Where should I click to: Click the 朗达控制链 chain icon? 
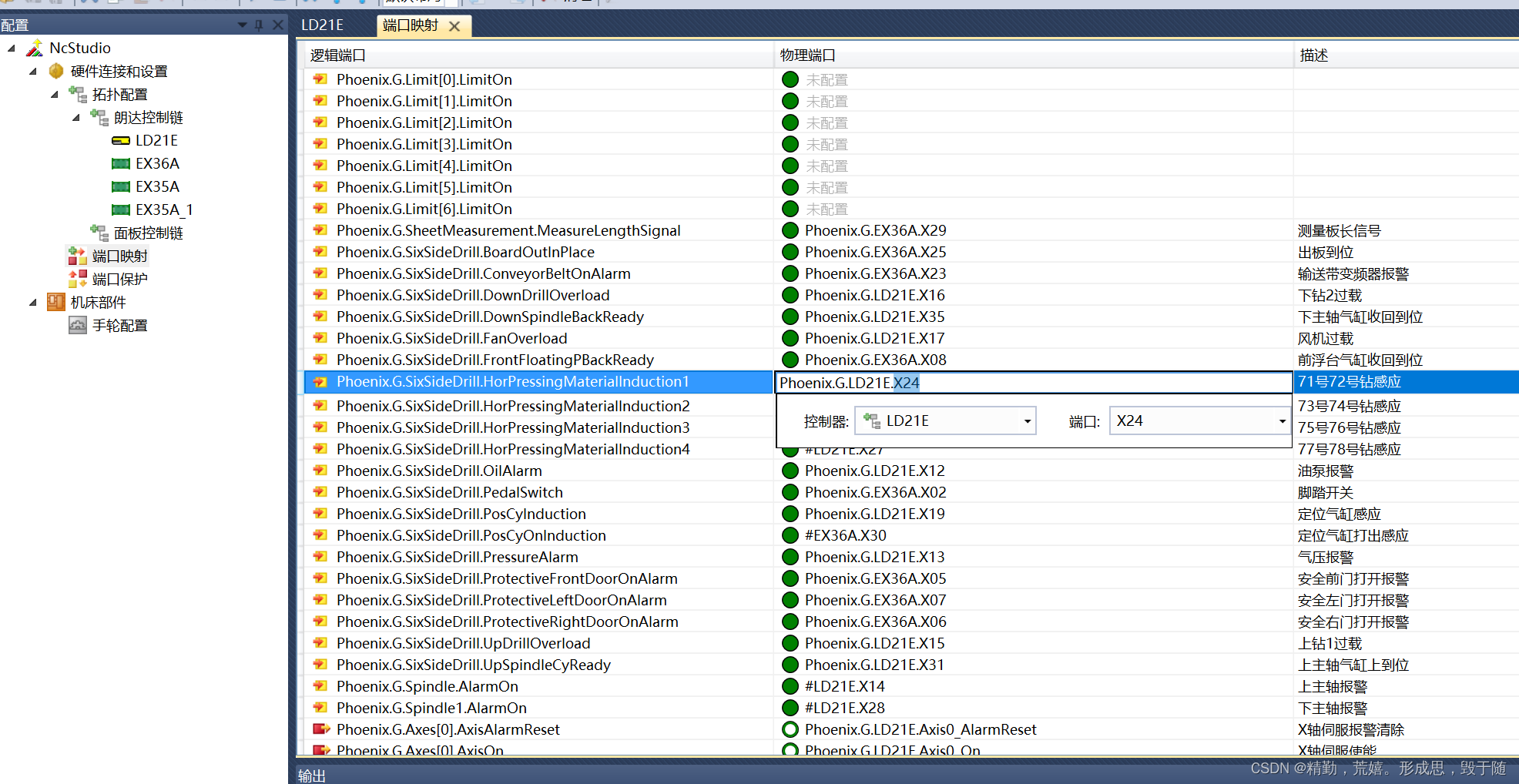tap(99, 117)
